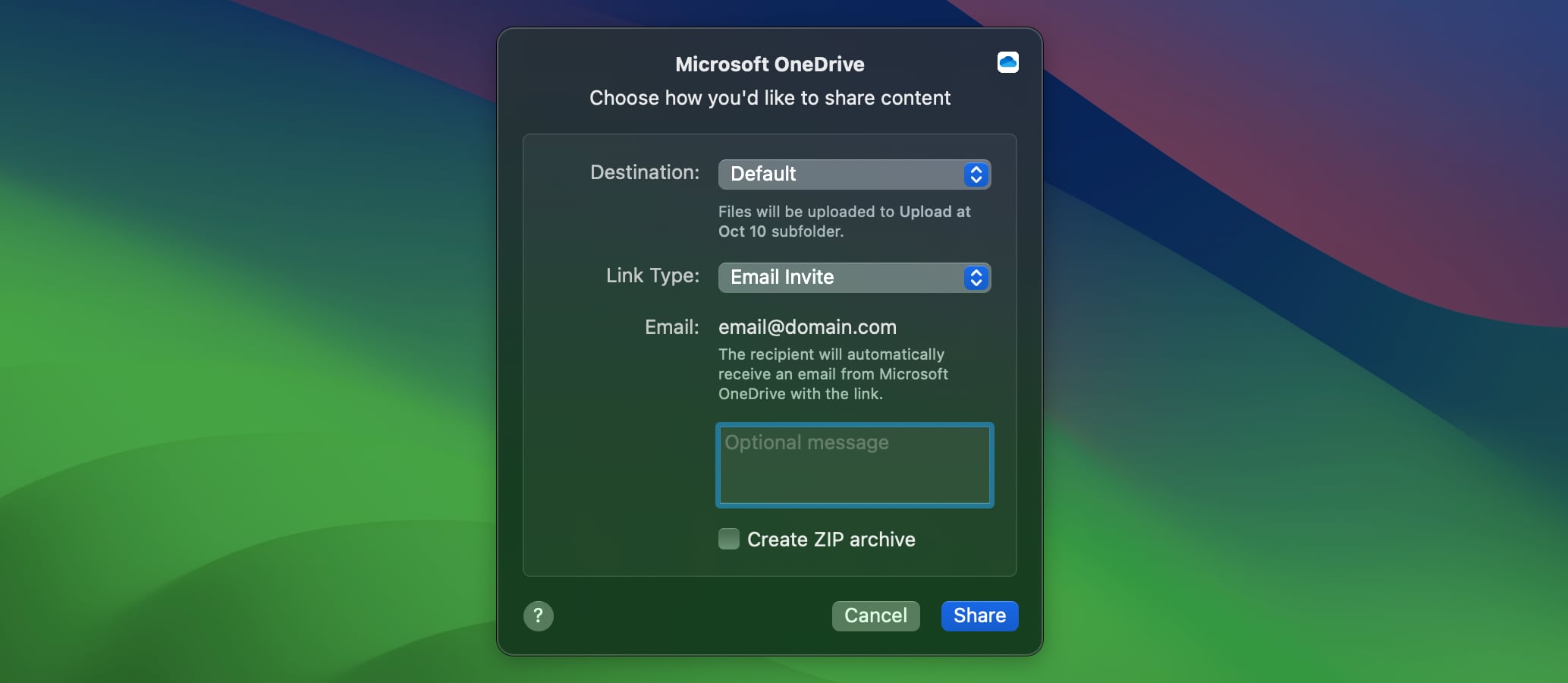Cancel the OneDrive share dialog
The image size is (1568, 683).
coord(875,616)
